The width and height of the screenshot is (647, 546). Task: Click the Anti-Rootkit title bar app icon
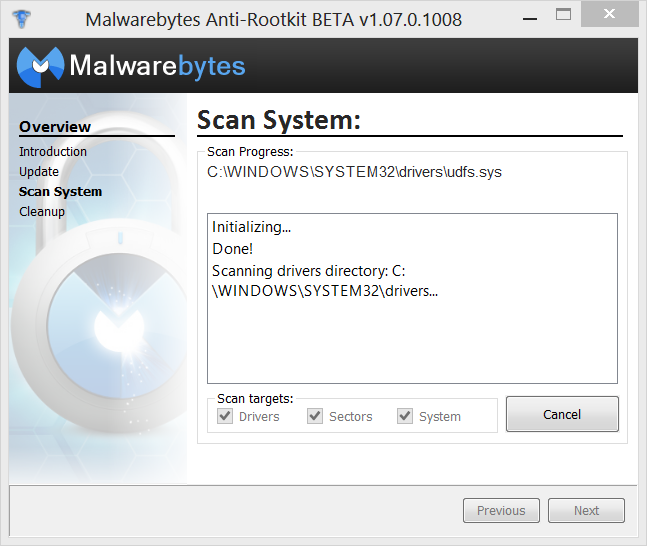(21, 19)
